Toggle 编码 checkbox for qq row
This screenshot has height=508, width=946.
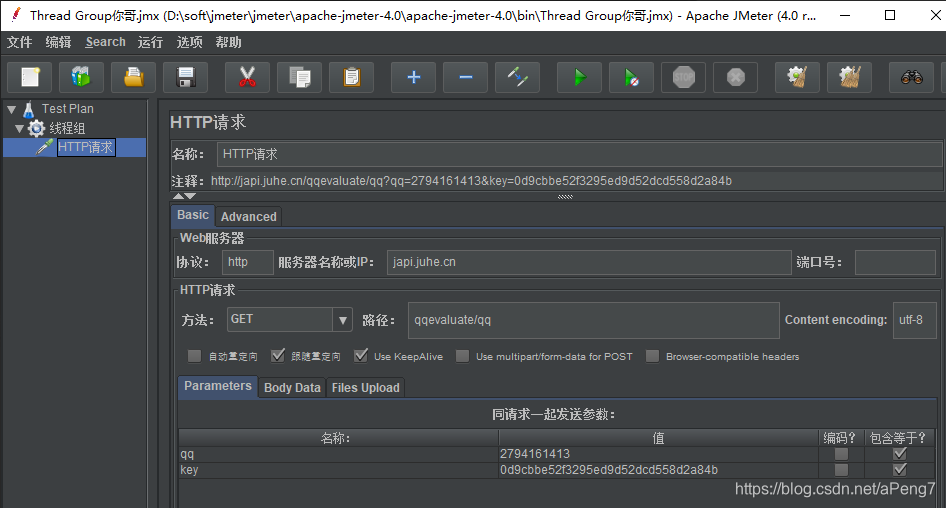pyautogui.click(x=841, y=454)
